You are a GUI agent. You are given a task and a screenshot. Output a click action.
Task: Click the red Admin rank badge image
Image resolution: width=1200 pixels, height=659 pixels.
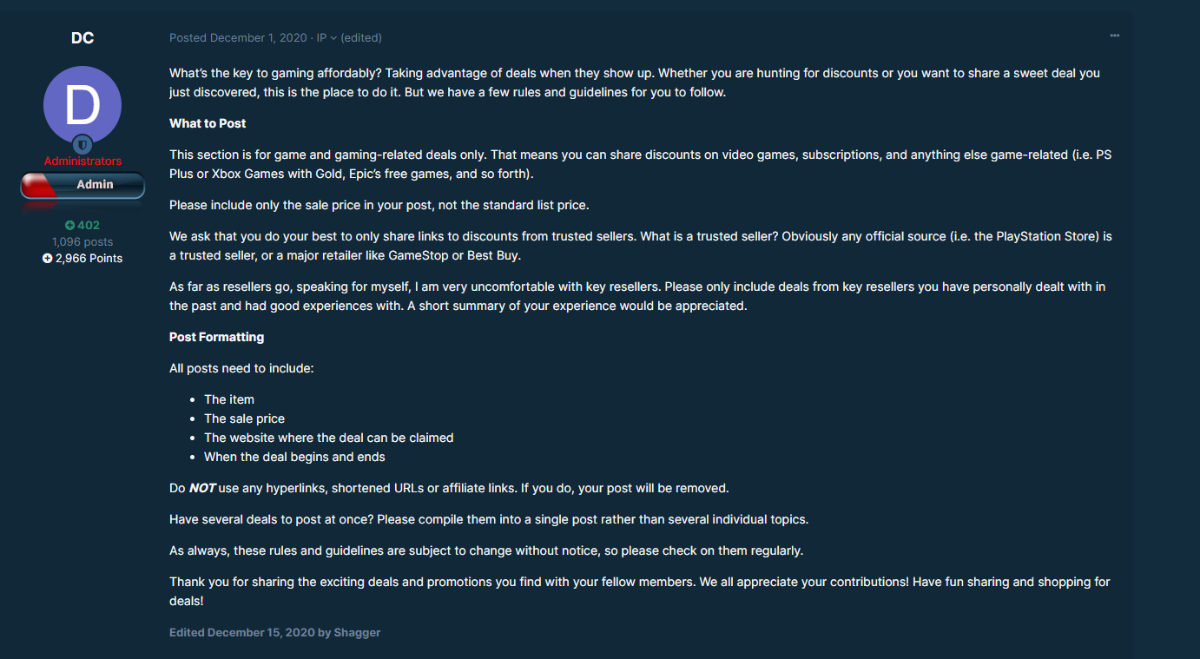point(83,185)
